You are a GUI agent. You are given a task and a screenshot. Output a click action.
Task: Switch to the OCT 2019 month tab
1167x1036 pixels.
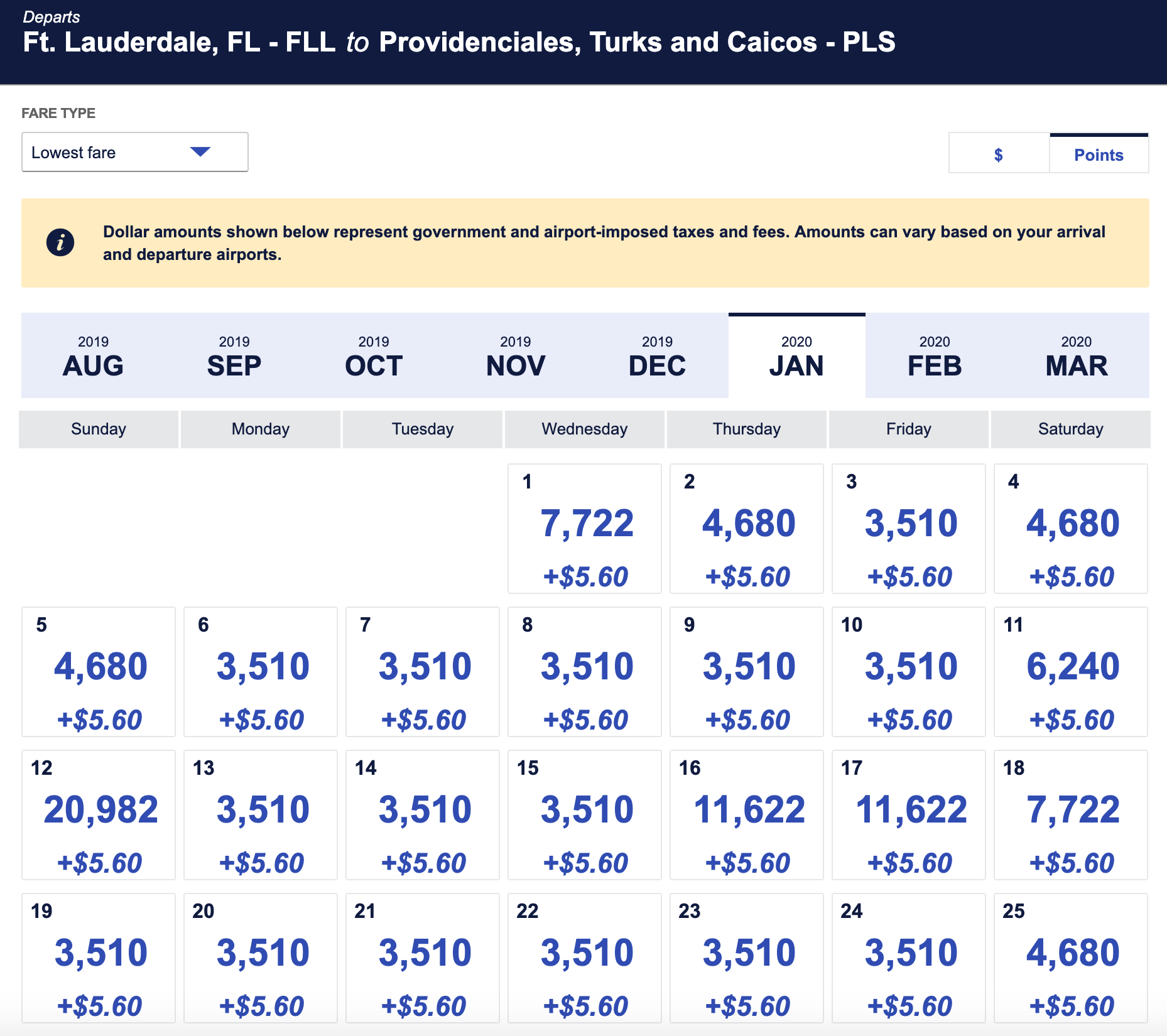(x=374, y=356)
